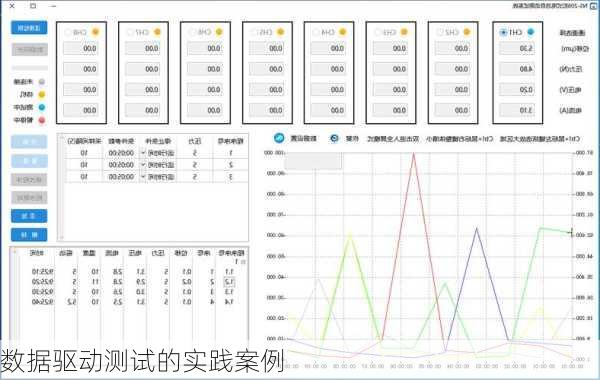Click the 9:25:40 time cell
Screen dimensions: 600x380
(43, 302)
